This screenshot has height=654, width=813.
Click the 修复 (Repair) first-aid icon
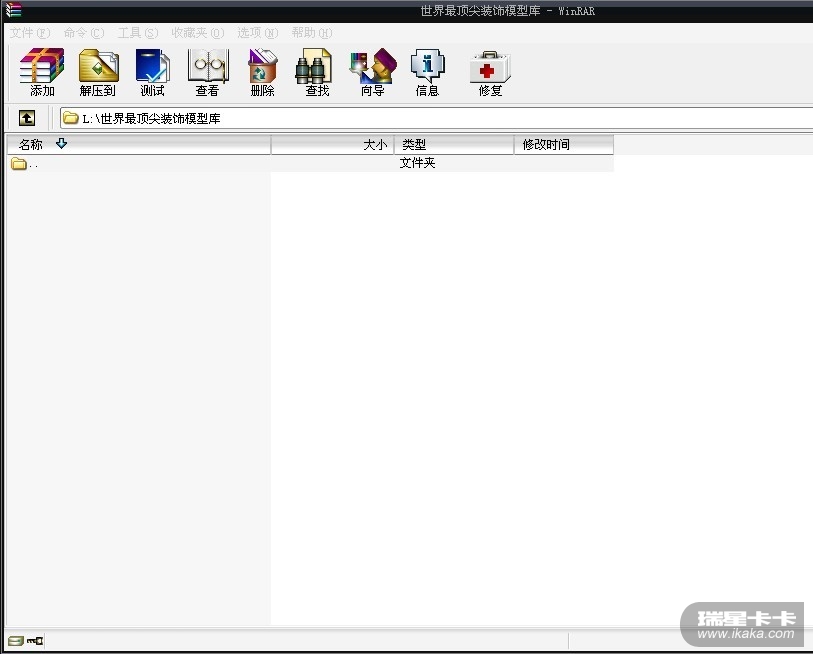point(490,72)
